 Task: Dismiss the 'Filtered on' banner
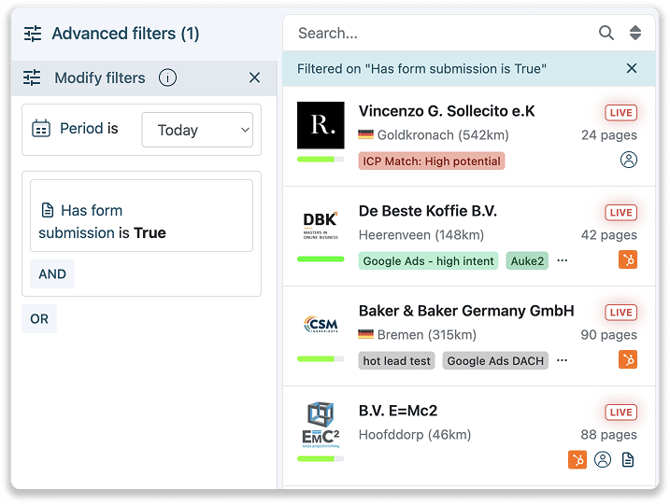631,69
